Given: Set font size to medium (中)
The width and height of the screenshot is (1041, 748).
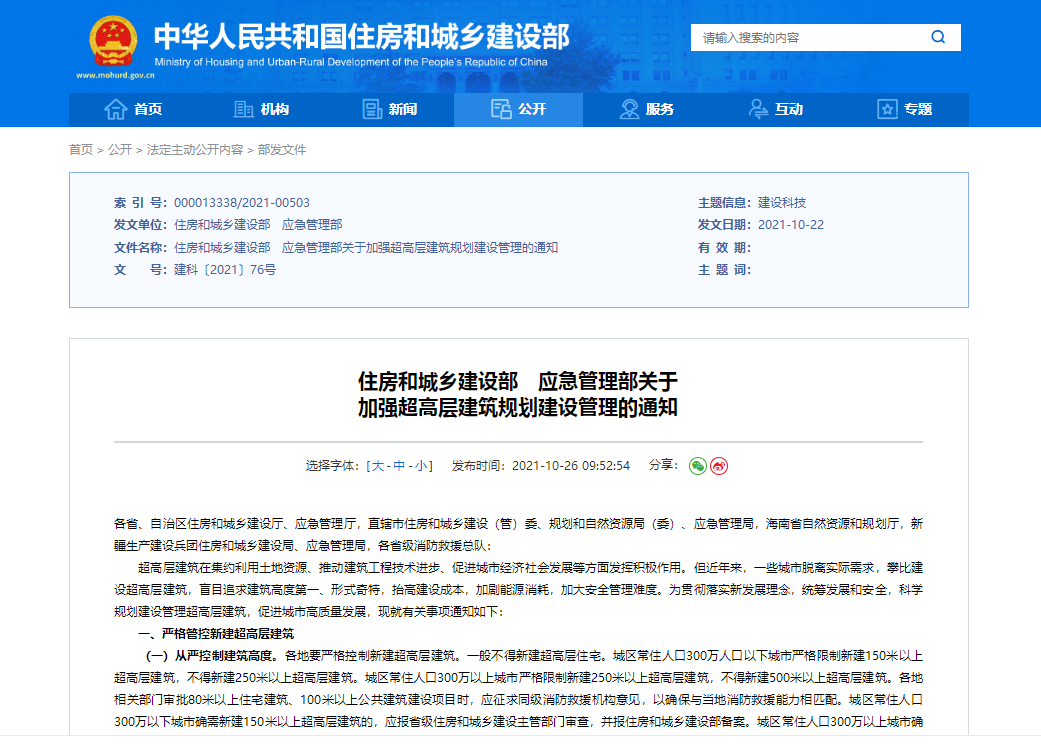Looking at the screenshot, I should point(399,466).
